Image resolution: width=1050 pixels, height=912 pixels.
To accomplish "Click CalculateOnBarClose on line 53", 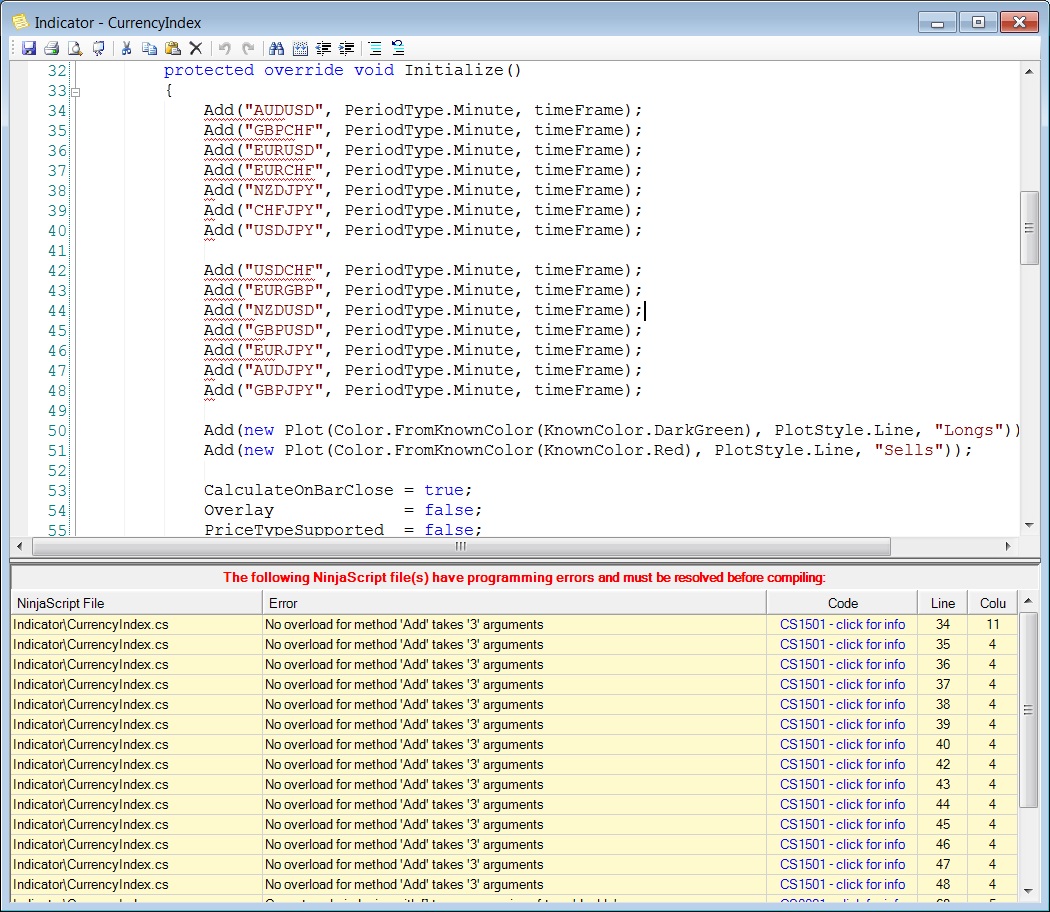I will pyautogui.click(x=299, y=490).
